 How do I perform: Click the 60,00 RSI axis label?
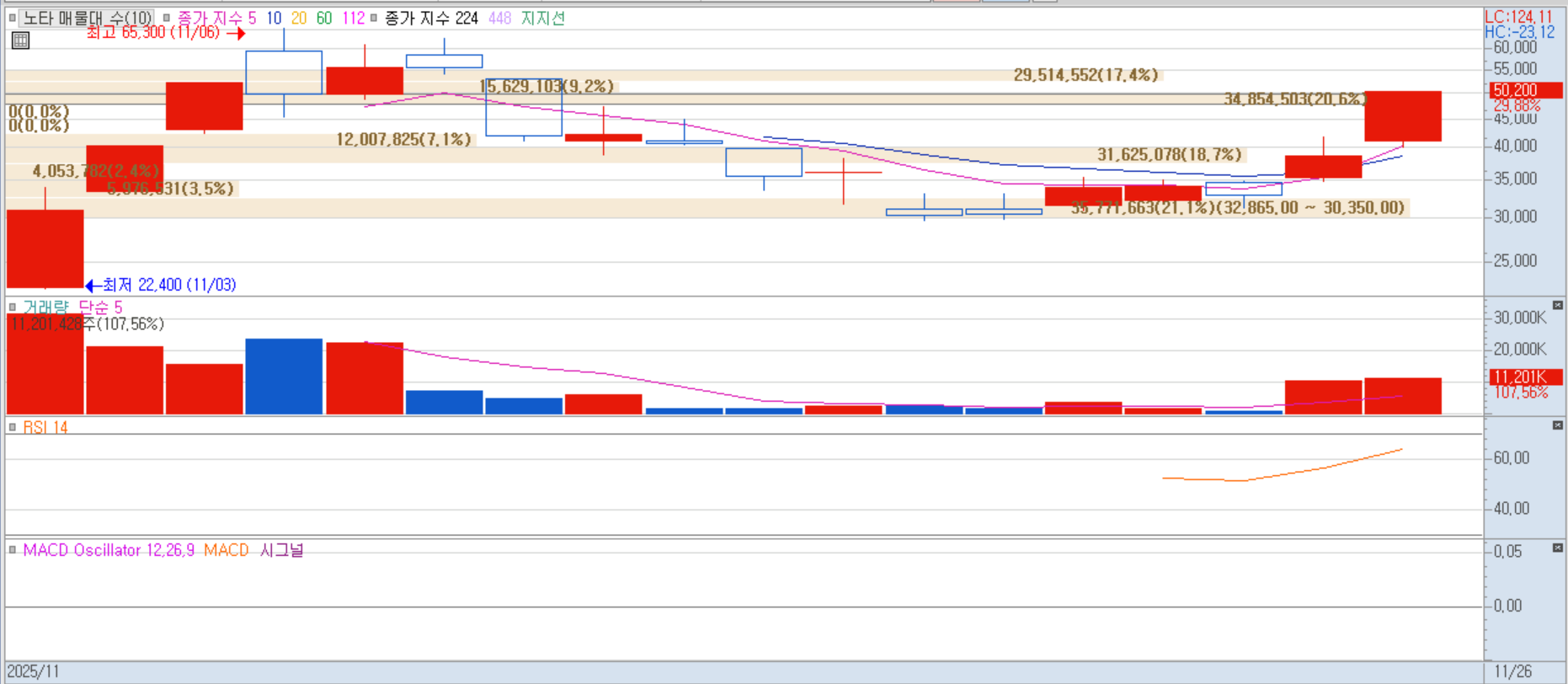pyautogui.click(x=1511, y=458)
